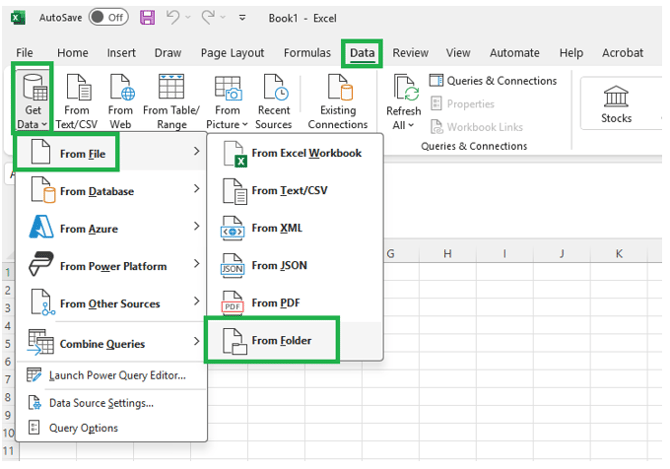
Task: Switch to Acrobat tab
Action: point(623,53)
